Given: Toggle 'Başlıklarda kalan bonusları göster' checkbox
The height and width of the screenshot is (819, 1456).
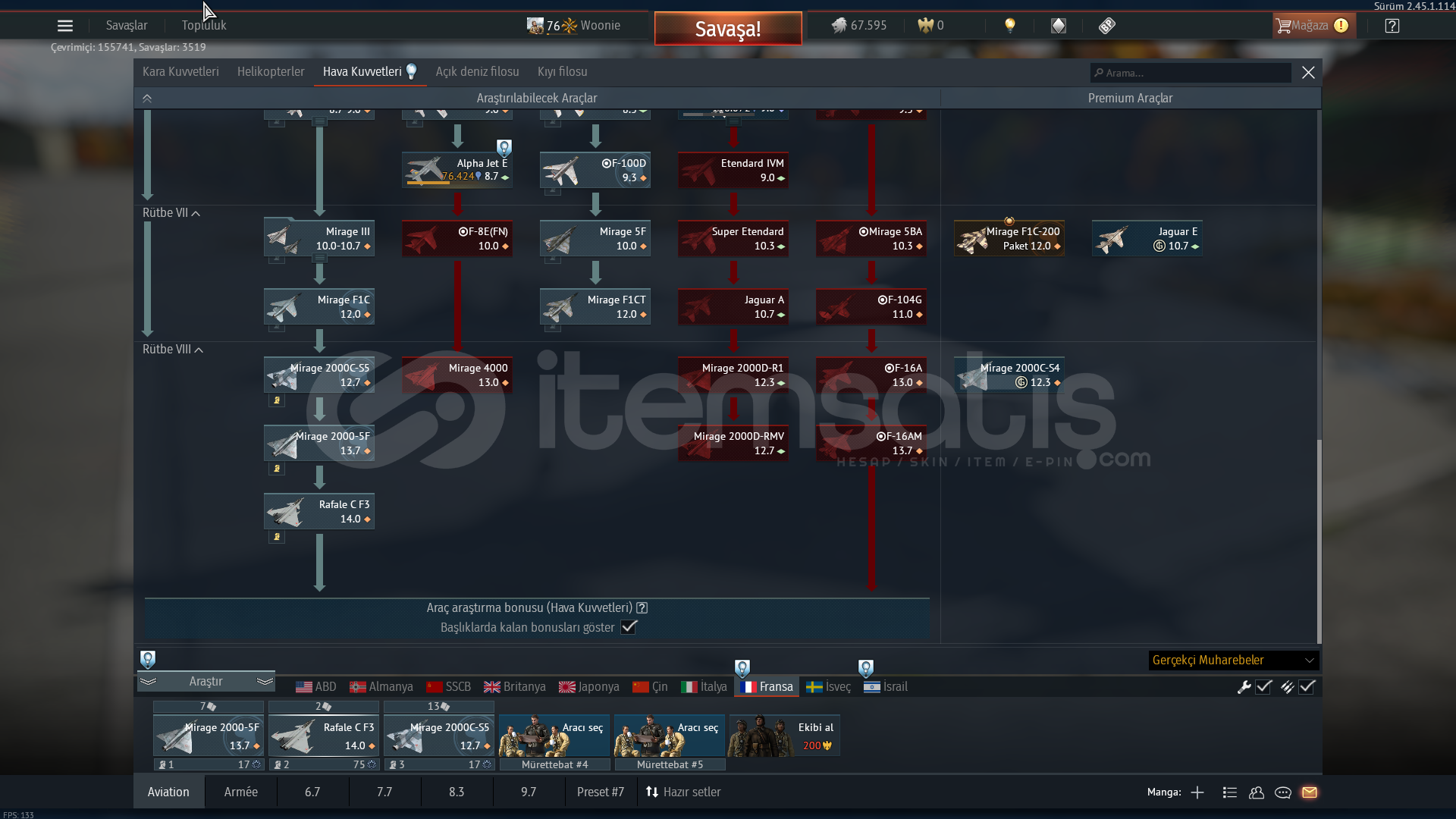Looking at the screenshot, I should point(629,627).
